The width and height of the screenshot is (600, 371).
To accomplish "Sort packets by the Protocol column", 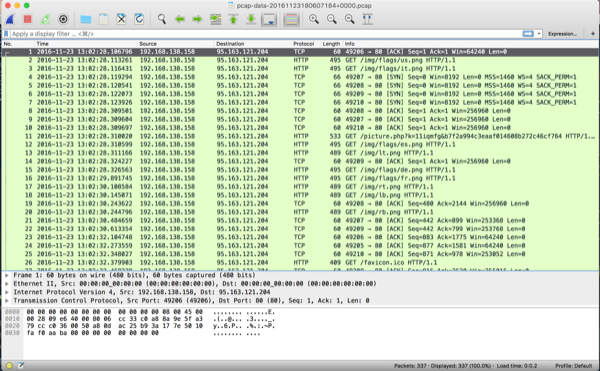I will click(x=303, y=44).
